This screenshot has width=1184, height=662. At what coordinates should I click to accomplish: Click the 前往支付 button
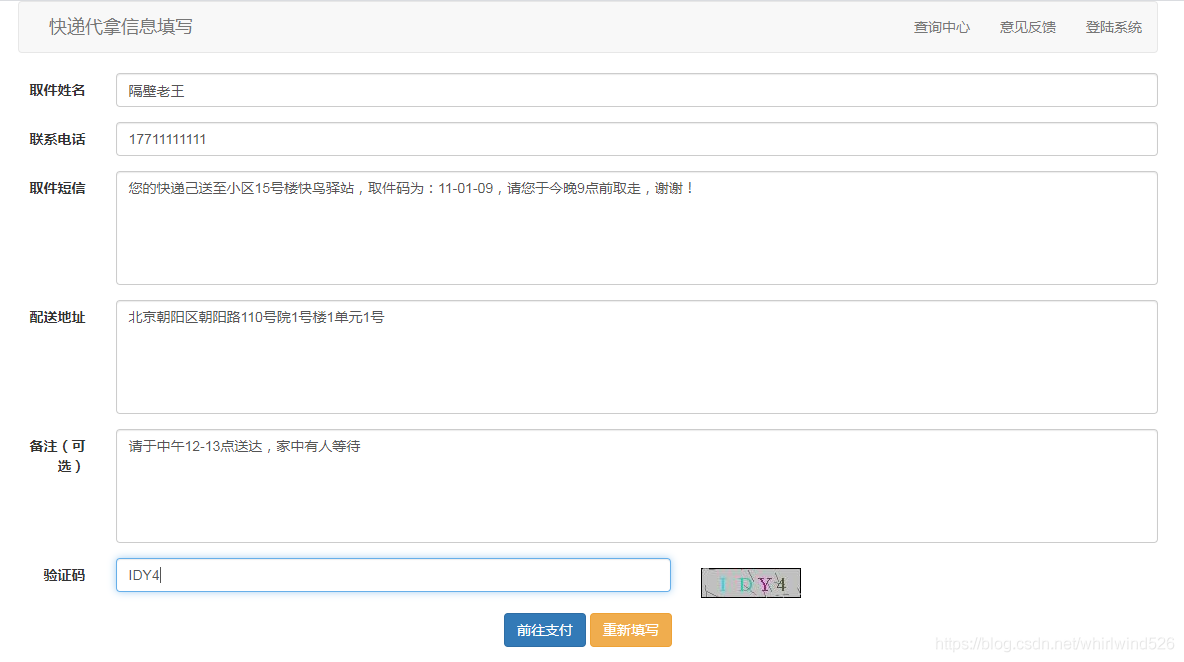coord(544,630)
